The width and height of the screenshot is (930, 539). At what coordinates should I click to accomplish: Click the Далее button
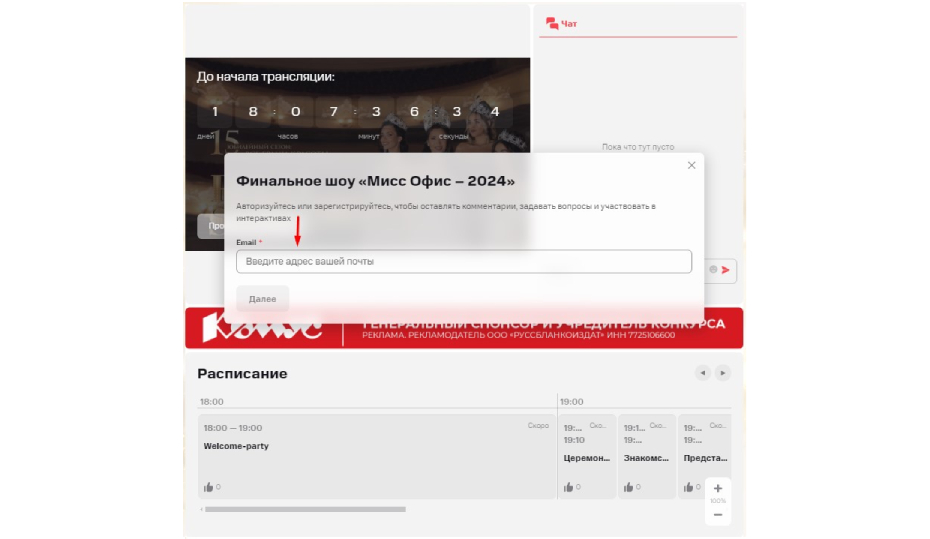(262, 299)
